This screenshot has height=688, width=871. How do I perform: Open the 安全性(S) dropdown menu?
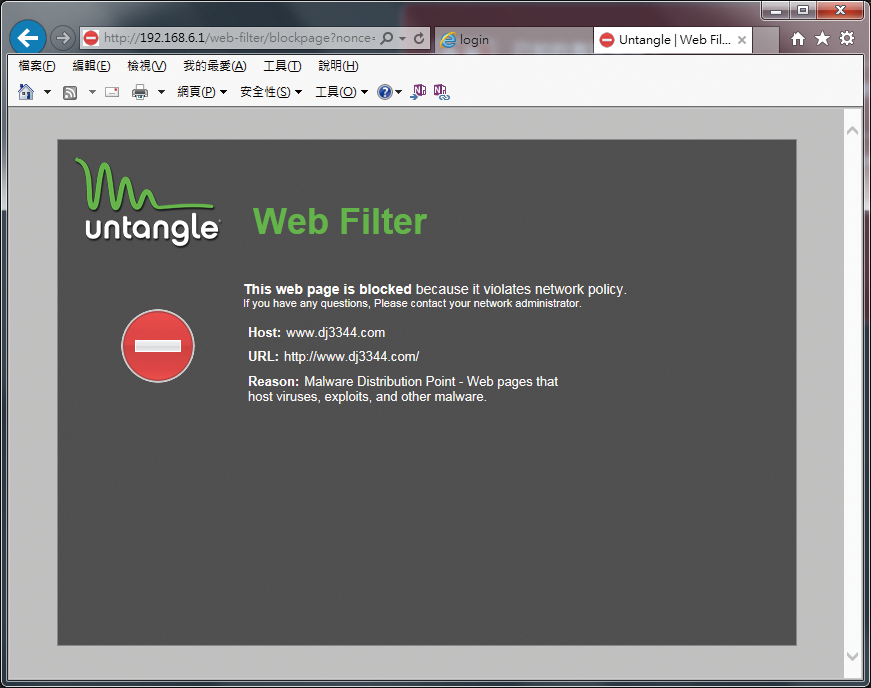coord(271,92)
